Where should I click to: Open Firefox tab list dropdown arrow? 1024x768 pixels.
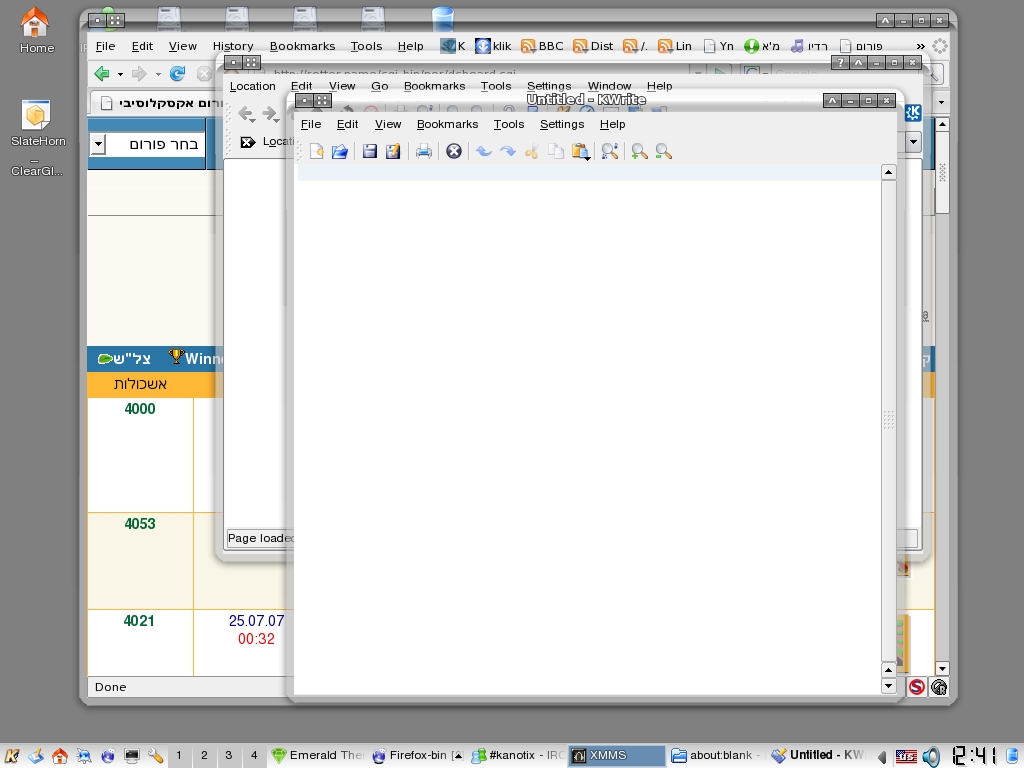tap(941, 103)
